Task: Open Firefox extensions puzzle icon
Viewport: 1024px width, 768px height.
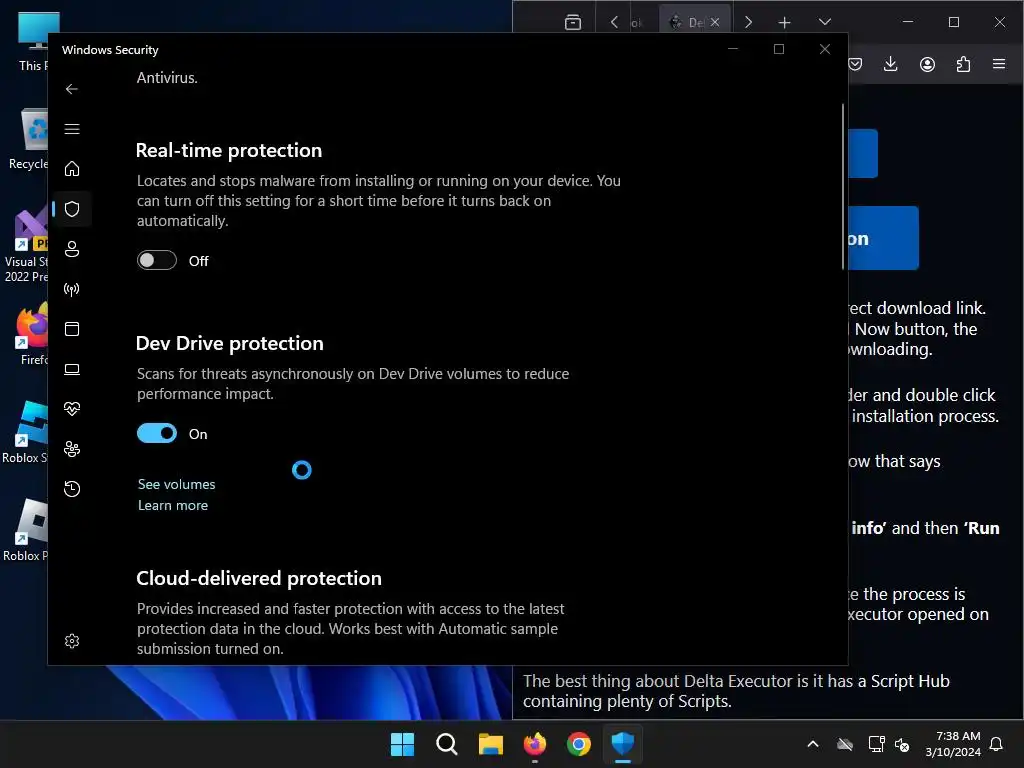Action: pos(963,64)
